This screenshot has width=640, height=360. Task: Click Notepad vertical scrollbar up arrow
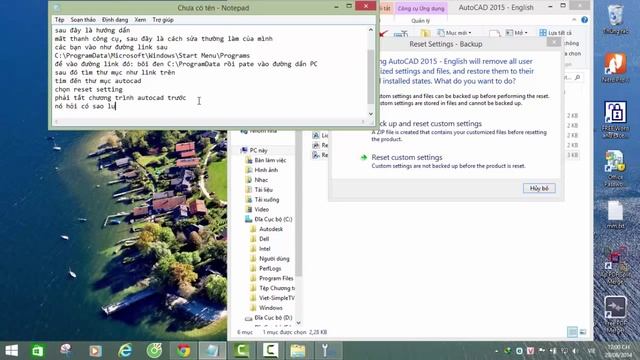(371, 29)
